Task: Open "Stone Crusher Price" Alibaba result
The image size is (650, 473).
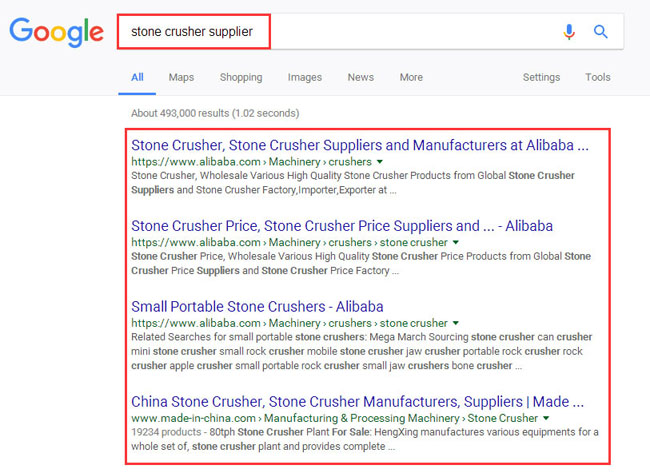Action: click(342, 226)
